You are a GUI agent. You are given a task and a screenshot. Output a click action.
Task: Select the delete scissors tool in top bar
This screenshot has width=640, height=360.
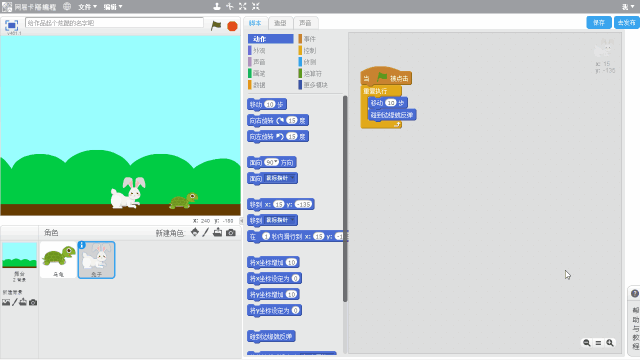point(230,6)
